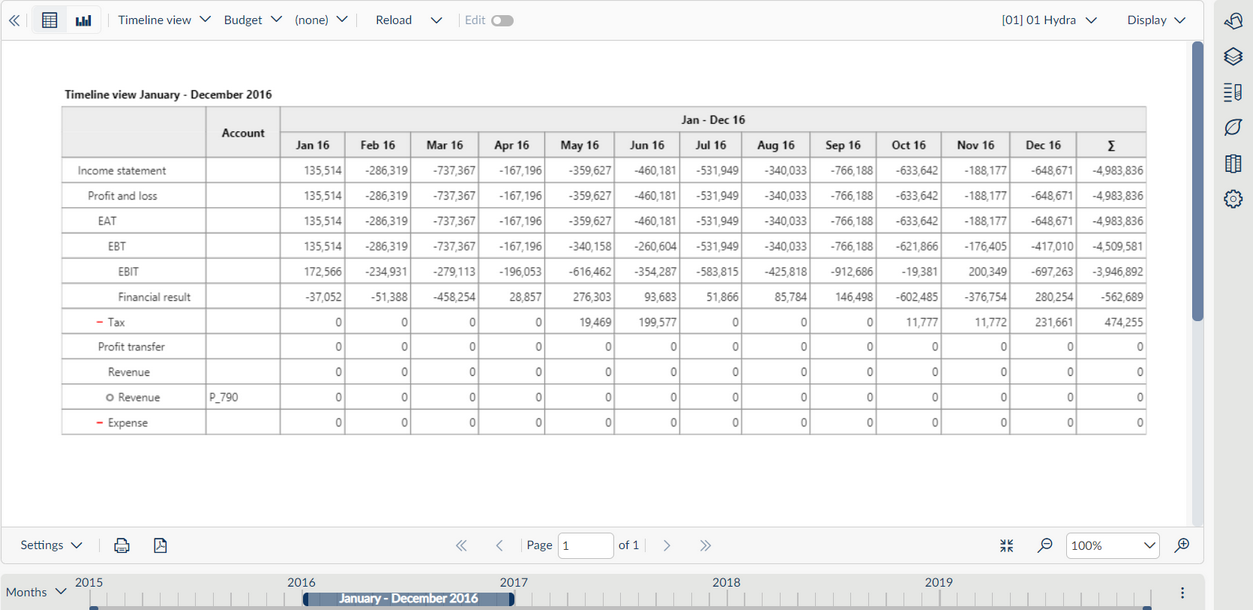Select the circle marker of P_790 Revenue row
Screen dimensions: 1253x610
pos(110,398)
